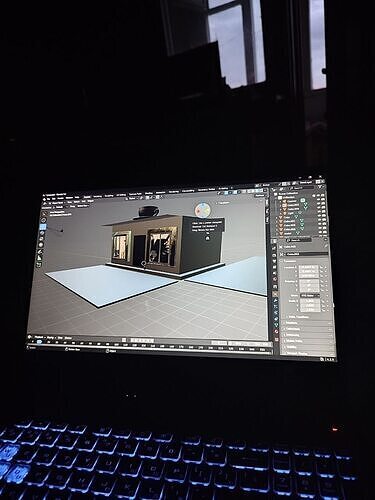Image resolution: width=375 pixels, height=500 pixels.
Task: Toggle eye visibility for Camera row
Action: coord(318,199)
